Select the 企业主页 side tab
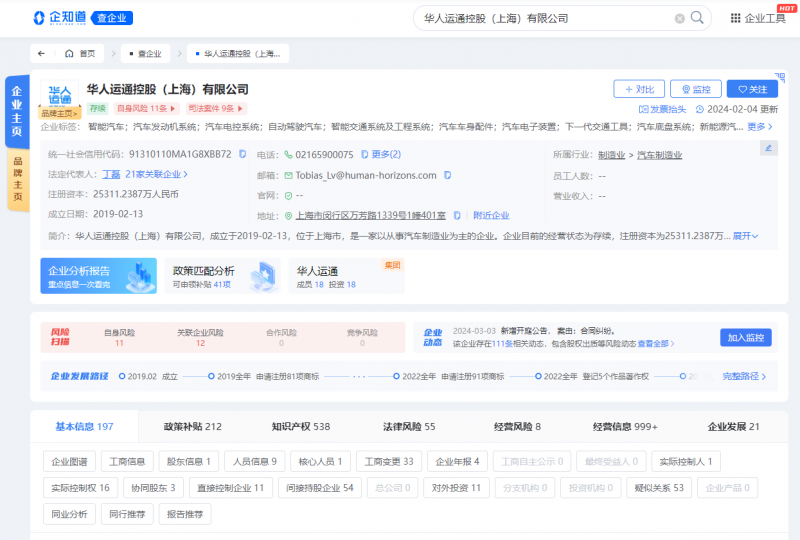This screenshot has height=540, width=800. pos(17,111)
